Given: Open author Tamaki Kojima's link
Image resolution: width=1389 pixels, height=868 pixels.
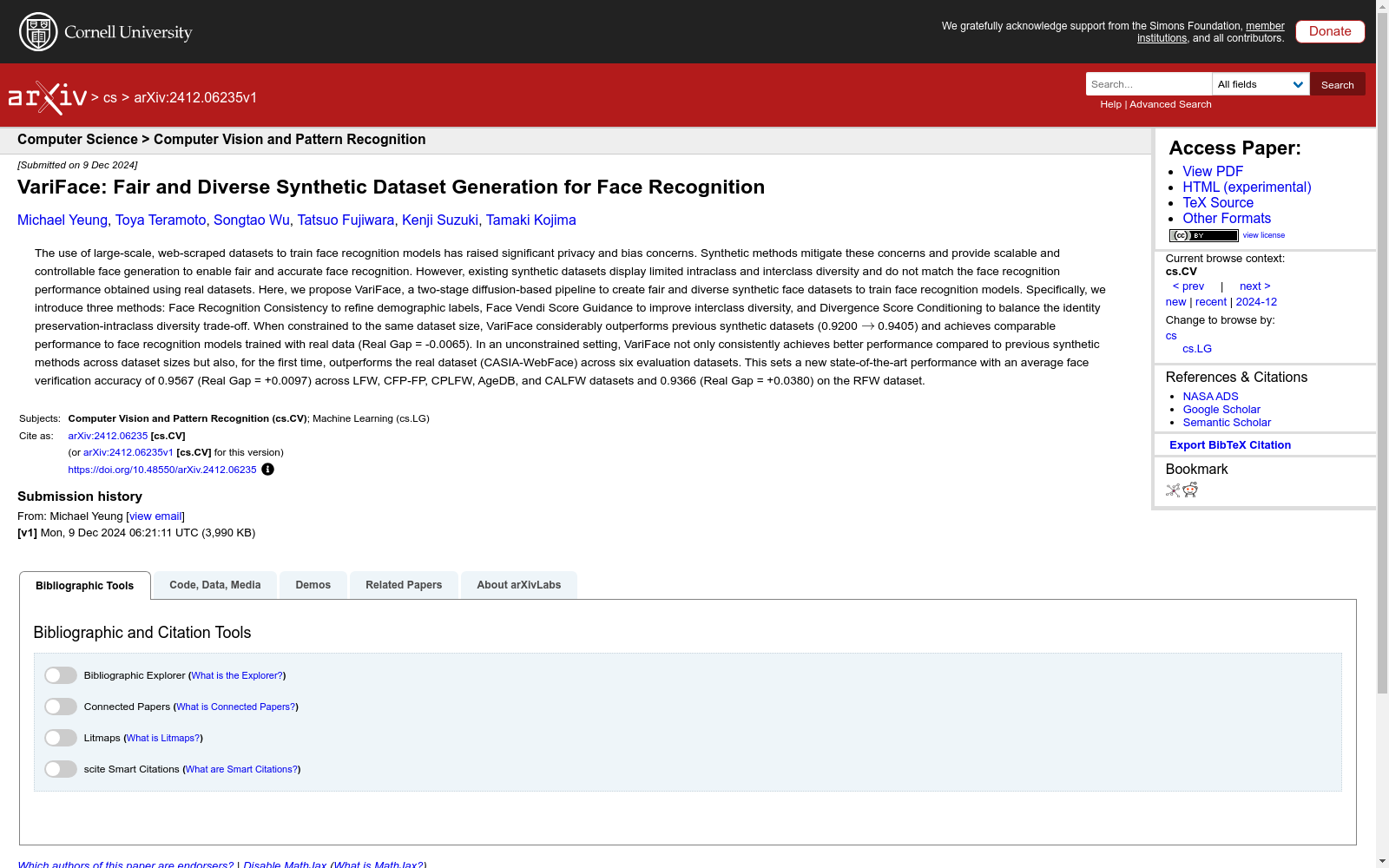Looking at the screenshot, I should (531, 220).
